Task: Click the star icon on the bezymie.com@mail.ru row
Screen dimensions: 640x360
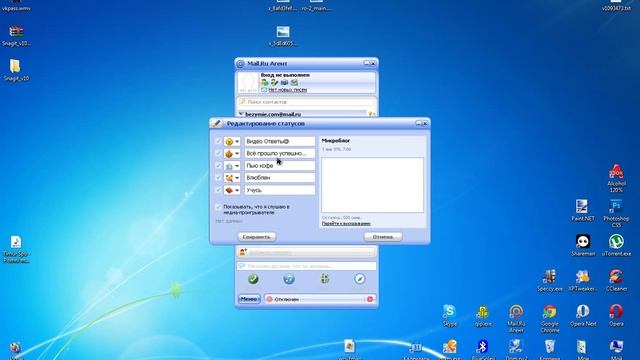Action: (x=371, y=114)
